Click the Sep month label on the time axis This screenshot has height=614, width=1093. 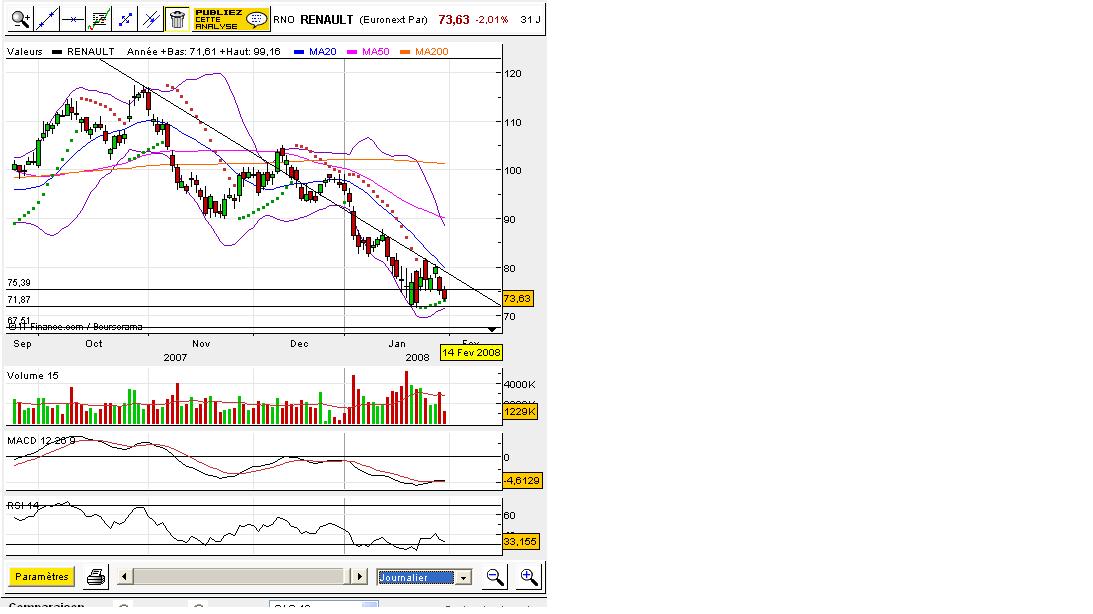pyautogui.click(x=22, y=344)
